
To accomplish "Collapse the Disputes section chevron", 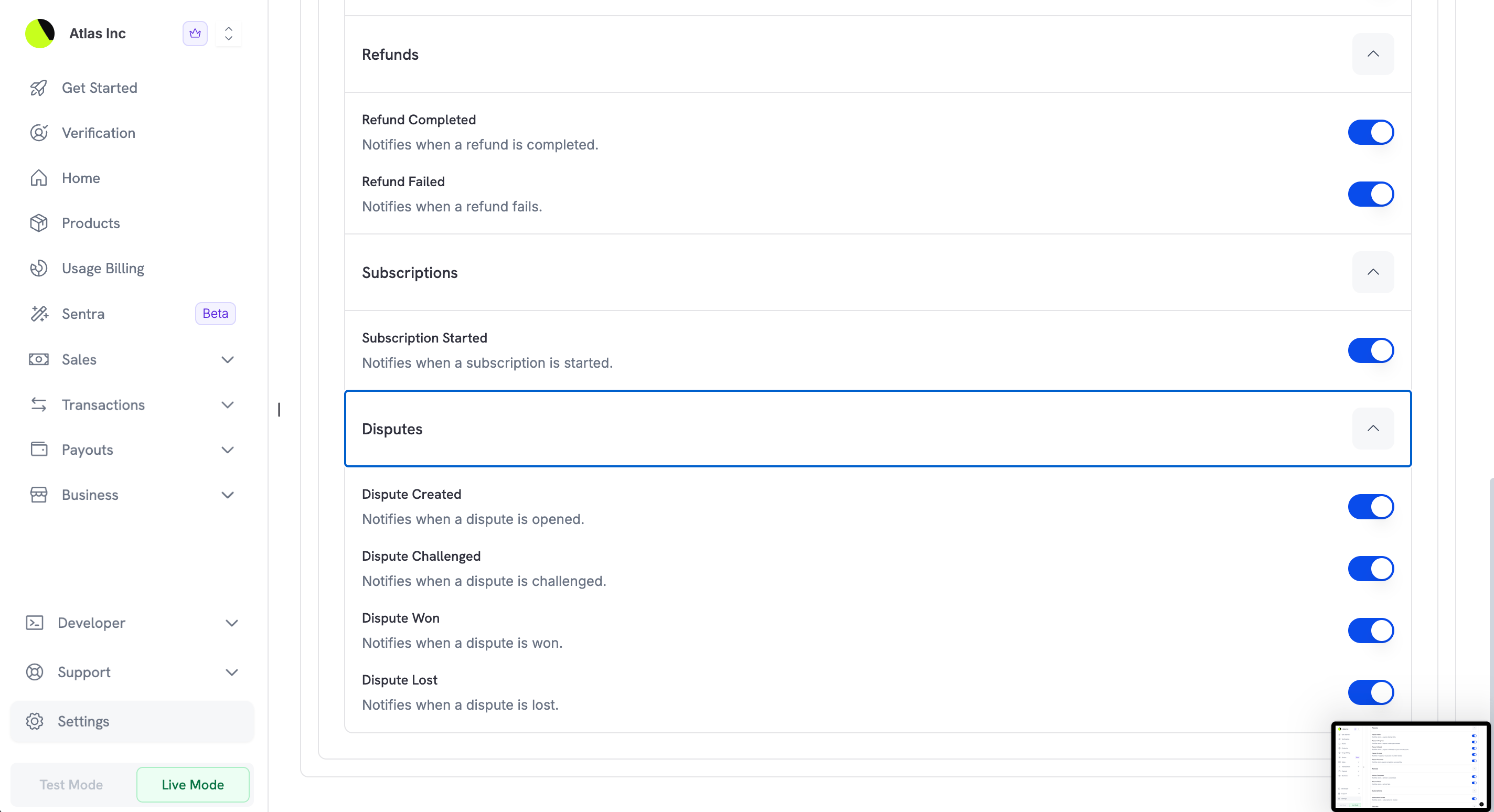I will click(x=1373, y=429).
